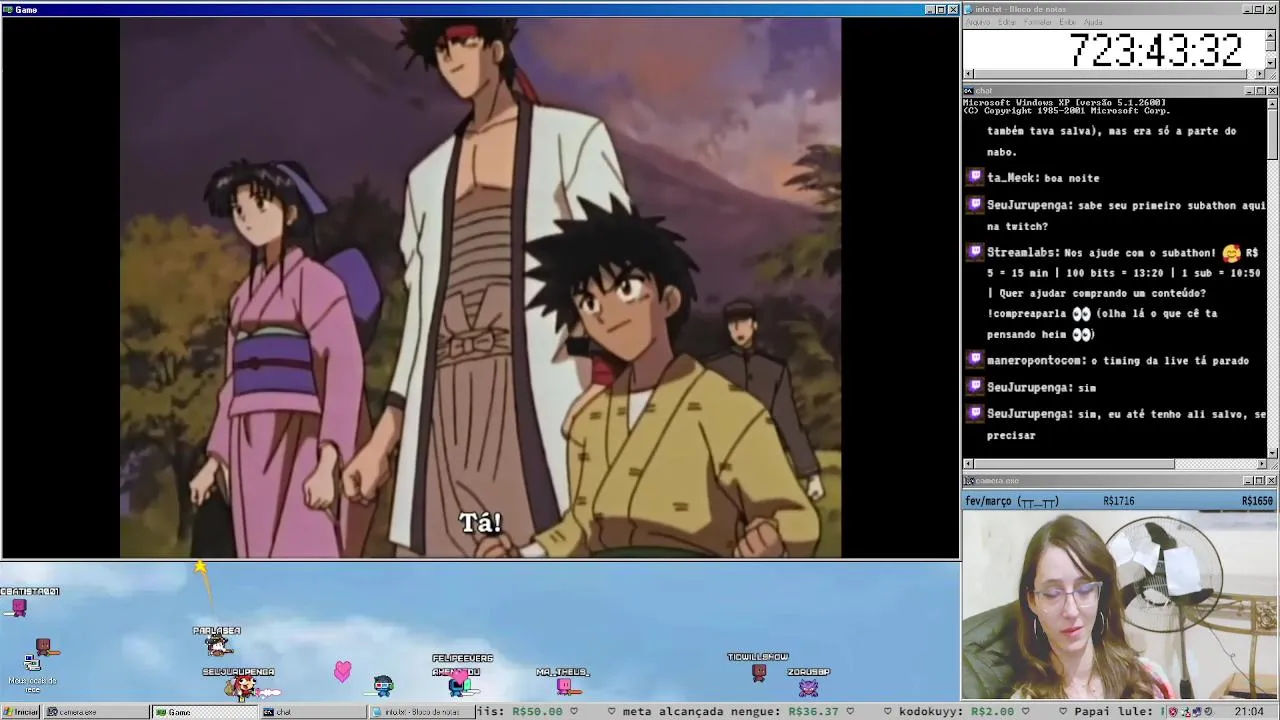Click Twitch badge beside 'sabe seu primeiro subathon' message
The height and width of the screenshot is (720, 1280).
(975, 204)
